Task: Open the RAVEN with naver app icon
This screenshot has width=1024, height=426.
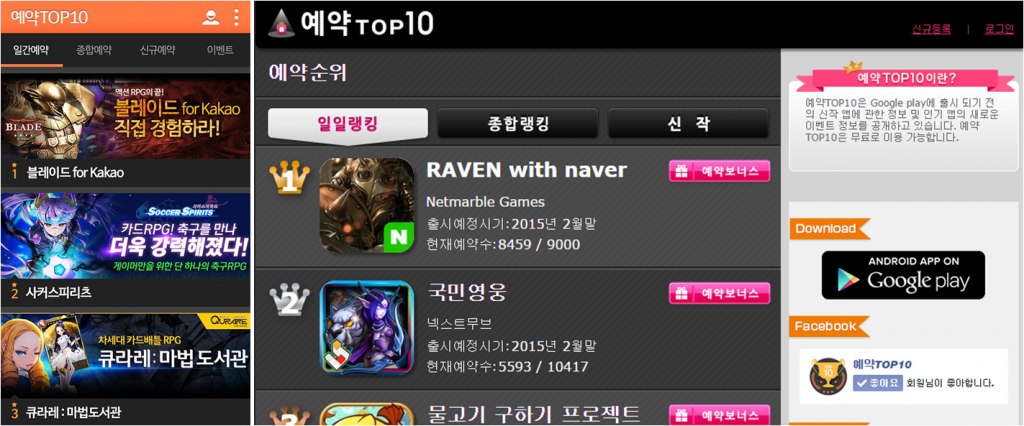Action: click(x=367, y=206)
